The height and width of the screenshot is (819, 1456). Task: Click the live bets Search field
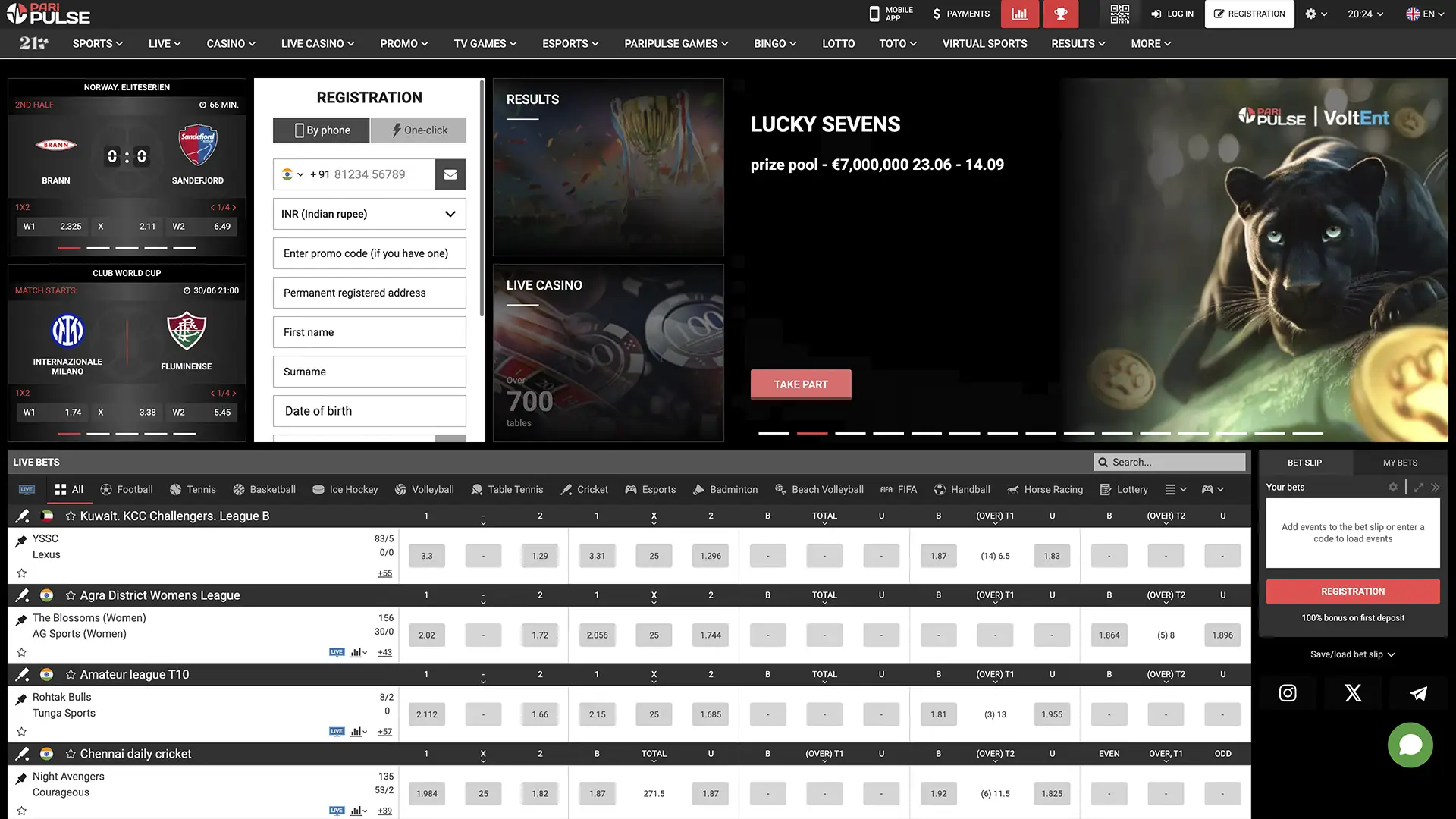(1169, 463)
